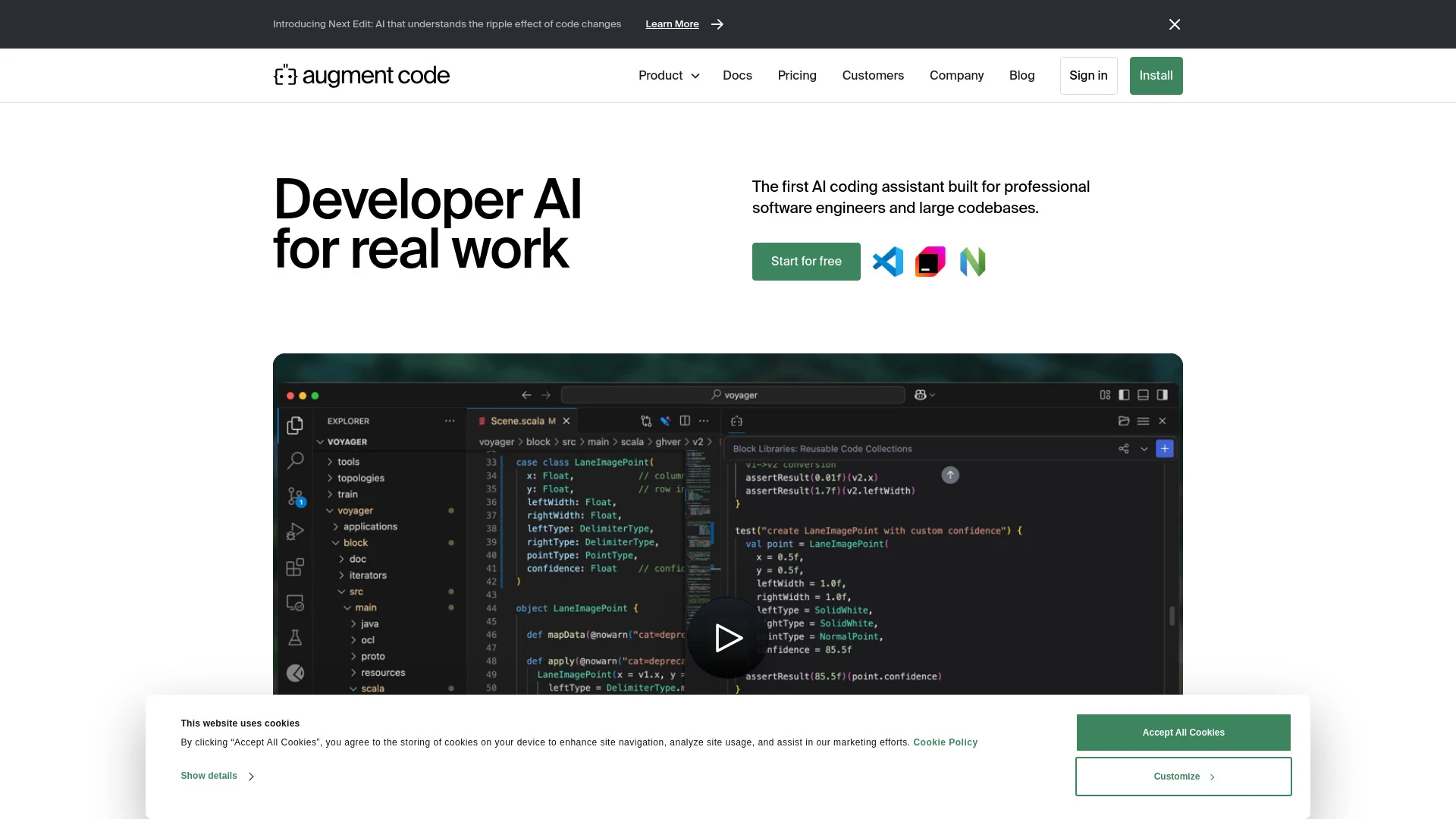Play the demo video

click(x=726, y=638)
